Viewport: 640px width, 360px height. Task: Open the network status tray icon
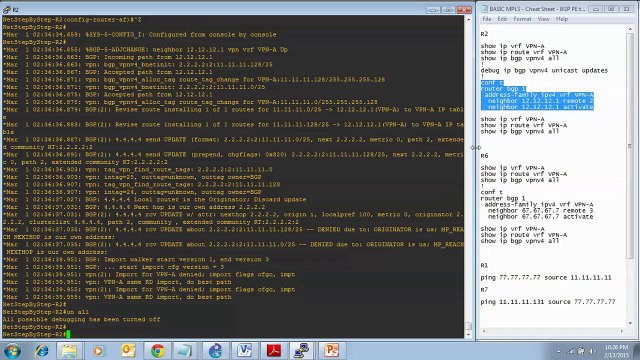coord(571,351)
